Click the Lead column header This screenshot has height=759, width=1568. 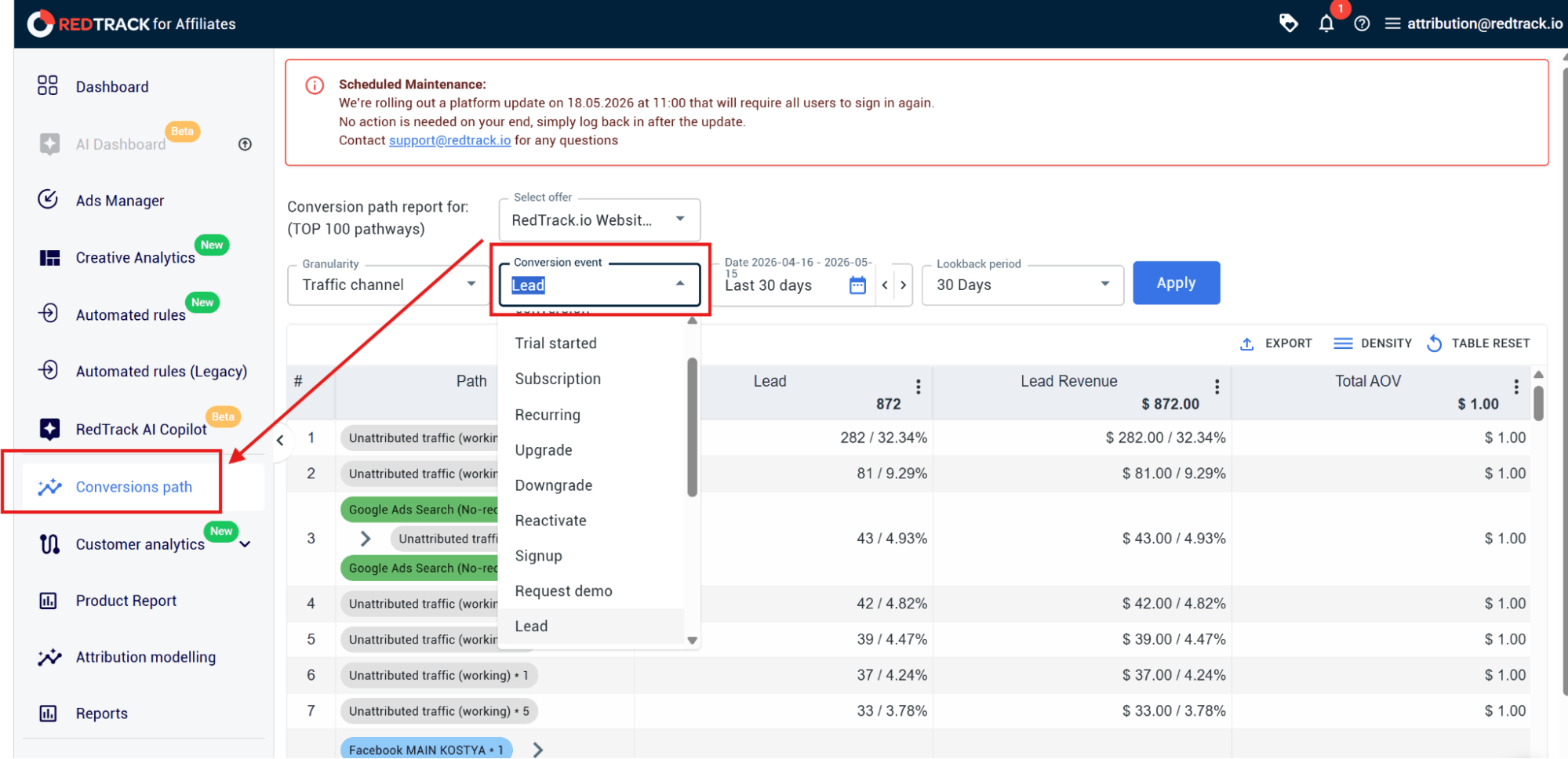coord(769,381)
